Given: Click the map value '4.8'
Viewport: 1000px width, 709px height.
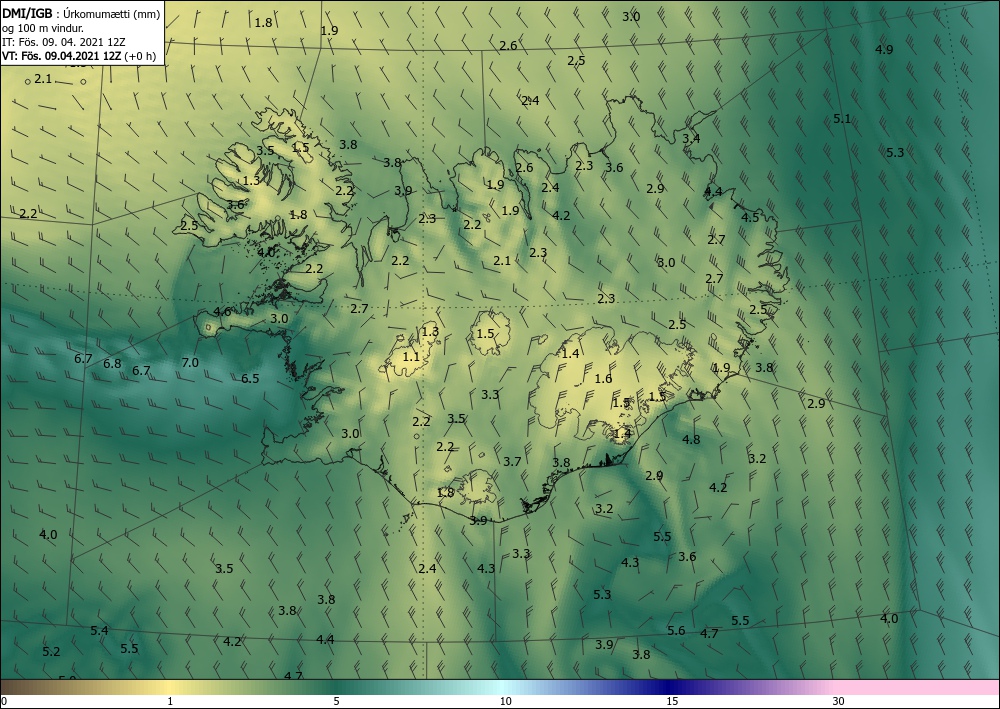Looking at the screenshot, I should tap(691, 439).
